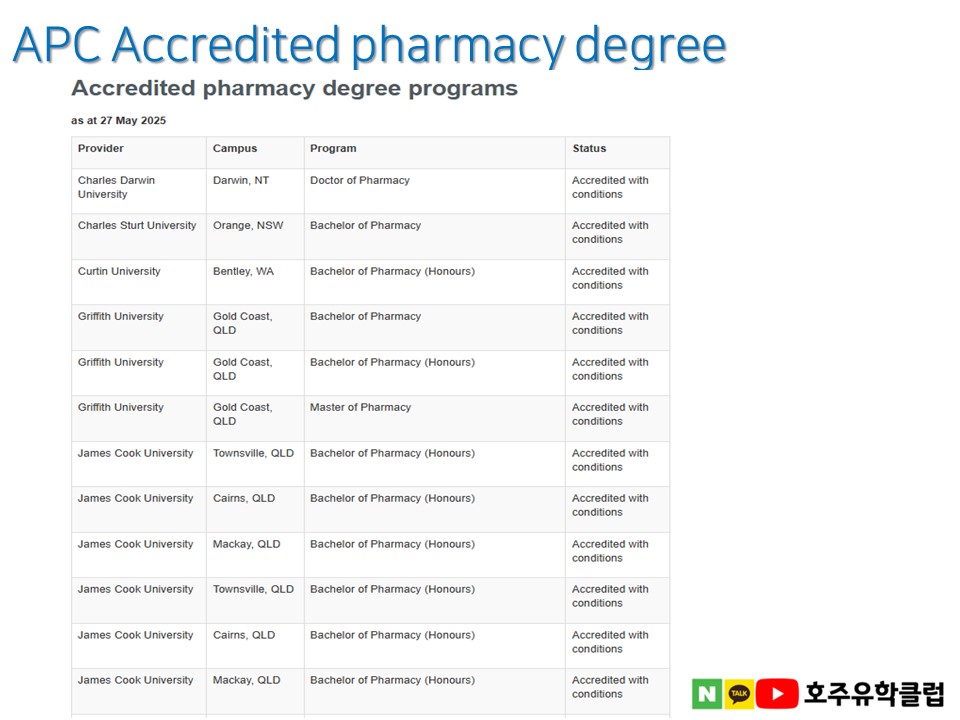The image size is (960, 720).
Task: Click the red YouTube play icon
Action: tap(777, 694)
